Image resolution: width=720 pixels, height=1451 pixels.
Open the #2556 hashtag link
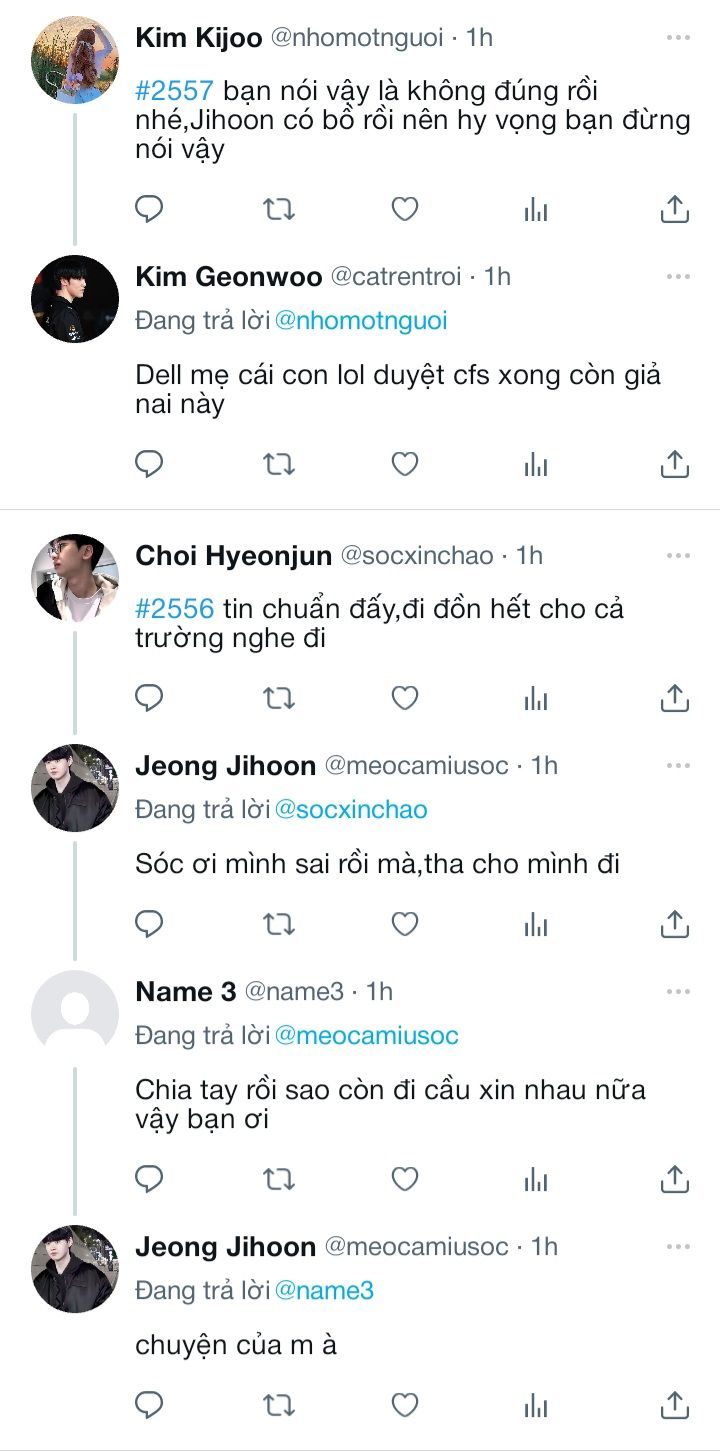tap(175, 608)
